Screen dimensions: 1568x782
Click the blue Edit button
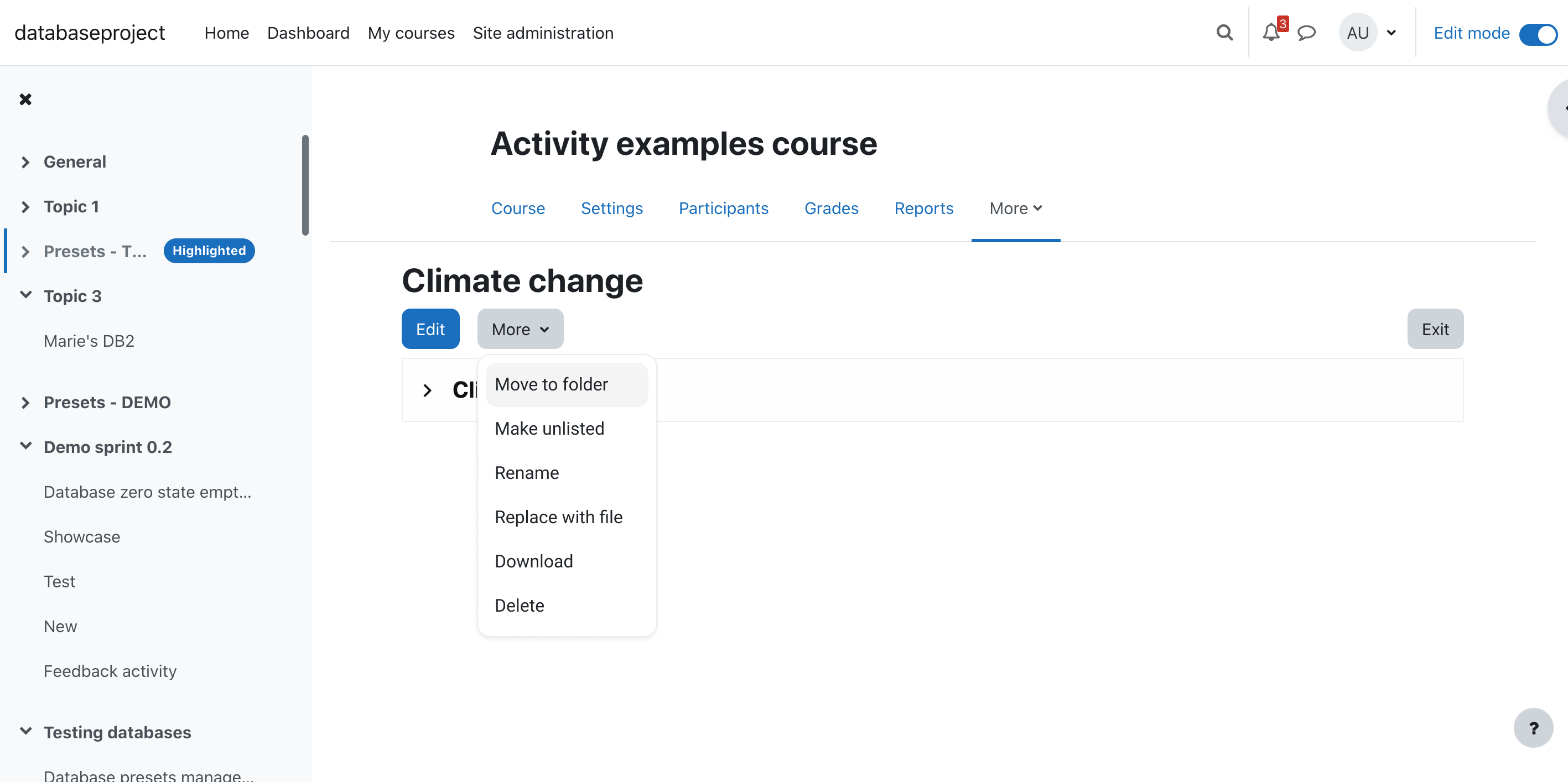(430, 329)
